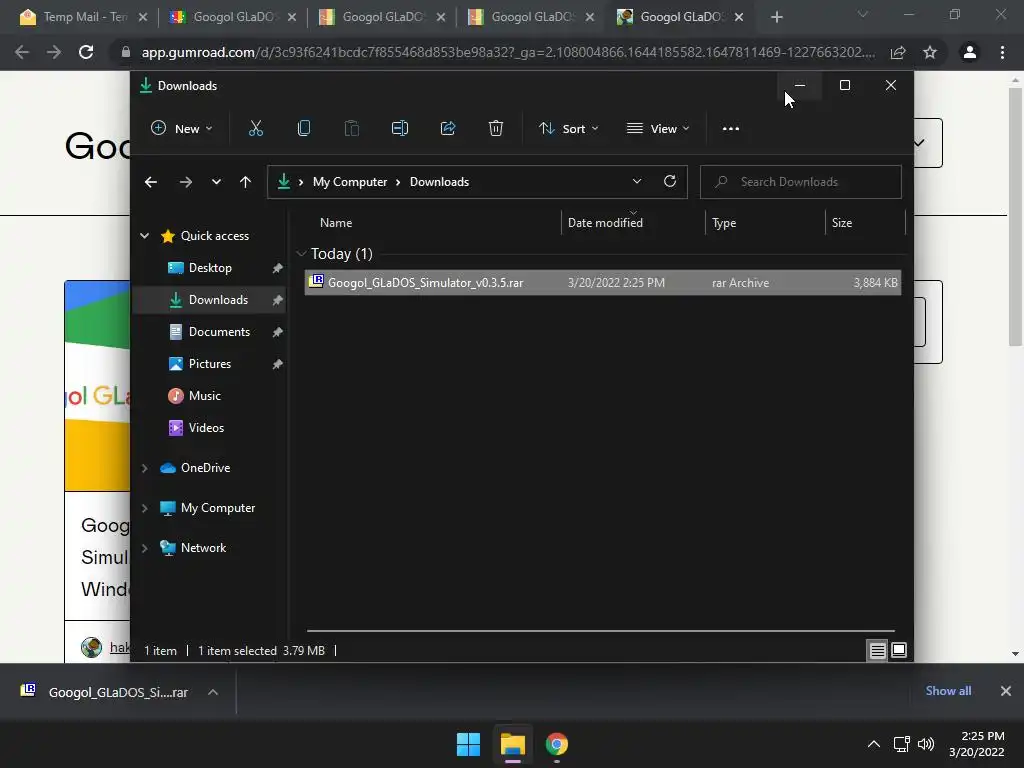Click the Cut scissors icon in Explorer toolbar
Viewport: 1024px width, 768px height.
(x=255, y=129)
